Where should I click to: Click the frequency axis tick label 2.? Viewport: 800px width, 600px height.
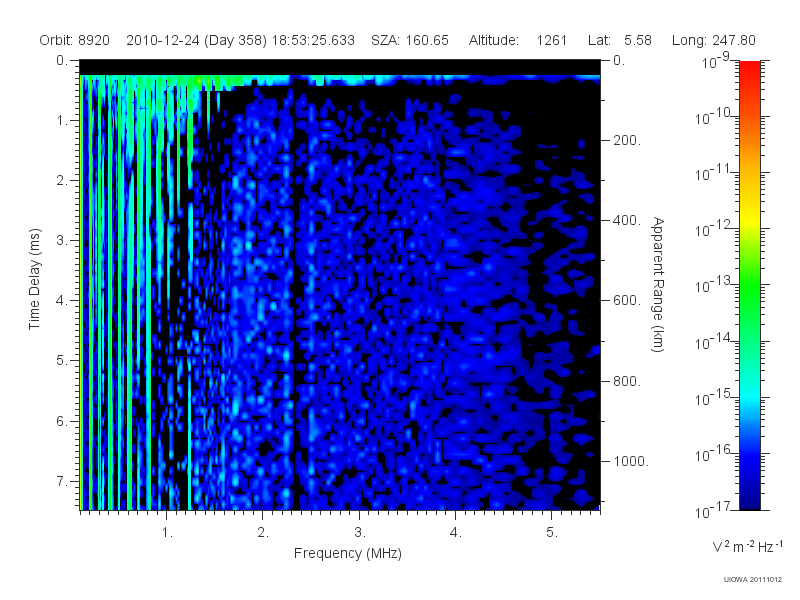(263, 533)
